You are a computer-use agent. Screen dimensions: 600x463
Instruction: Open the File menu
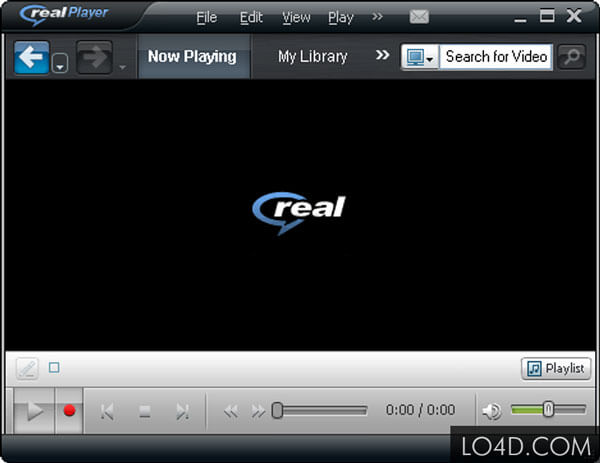coord(207,17)
